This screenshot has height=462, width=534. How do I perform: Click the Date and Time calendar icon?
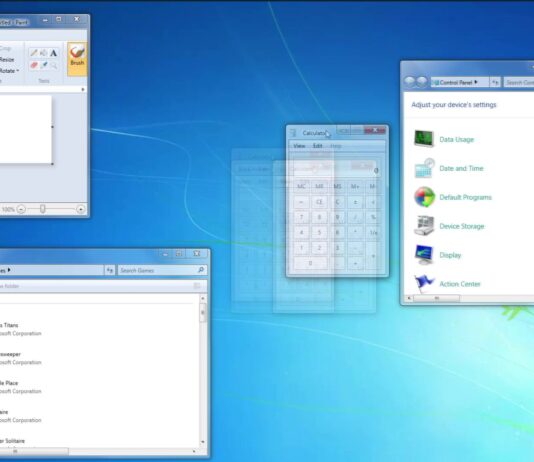424,168
